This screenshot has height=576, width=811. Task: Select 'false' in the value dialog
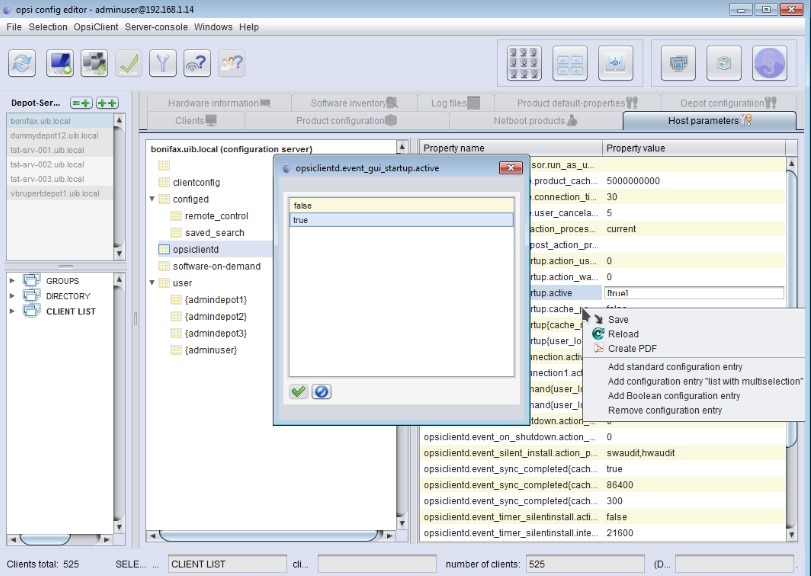pos(401,205)
